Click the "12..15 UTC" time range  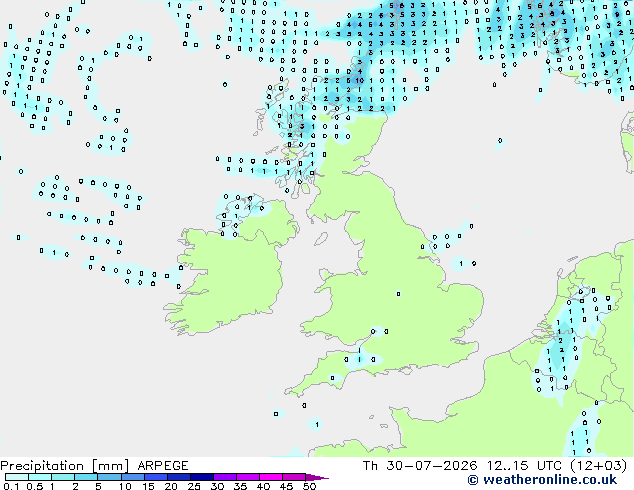point(524,466)
